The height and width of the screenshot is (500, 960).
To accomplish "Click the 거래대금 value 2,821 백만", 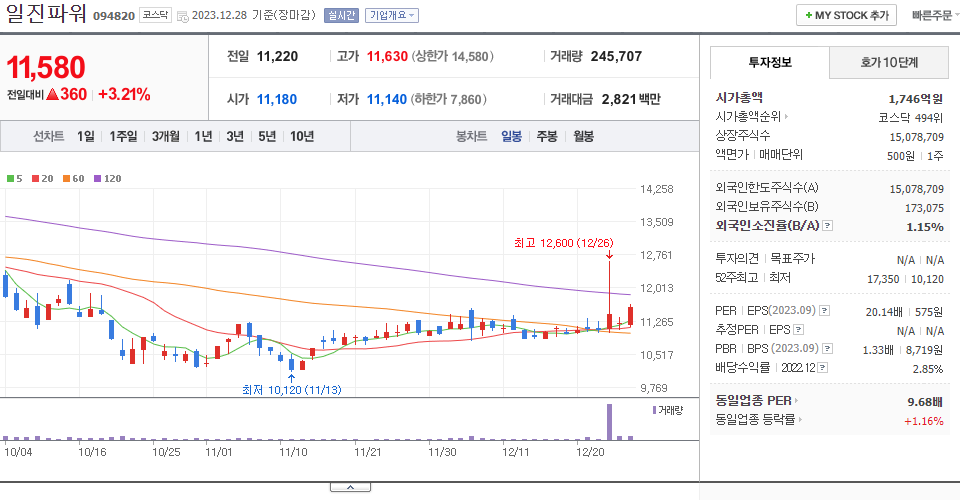I will point(631,99).
